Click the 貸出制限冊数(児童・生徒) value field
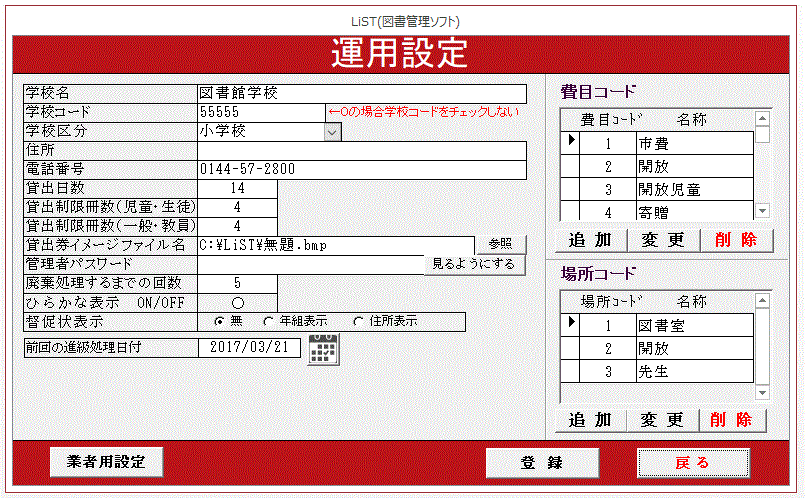Image resolution: width=805 pixels, height=498 pixels. coord(237,207)
